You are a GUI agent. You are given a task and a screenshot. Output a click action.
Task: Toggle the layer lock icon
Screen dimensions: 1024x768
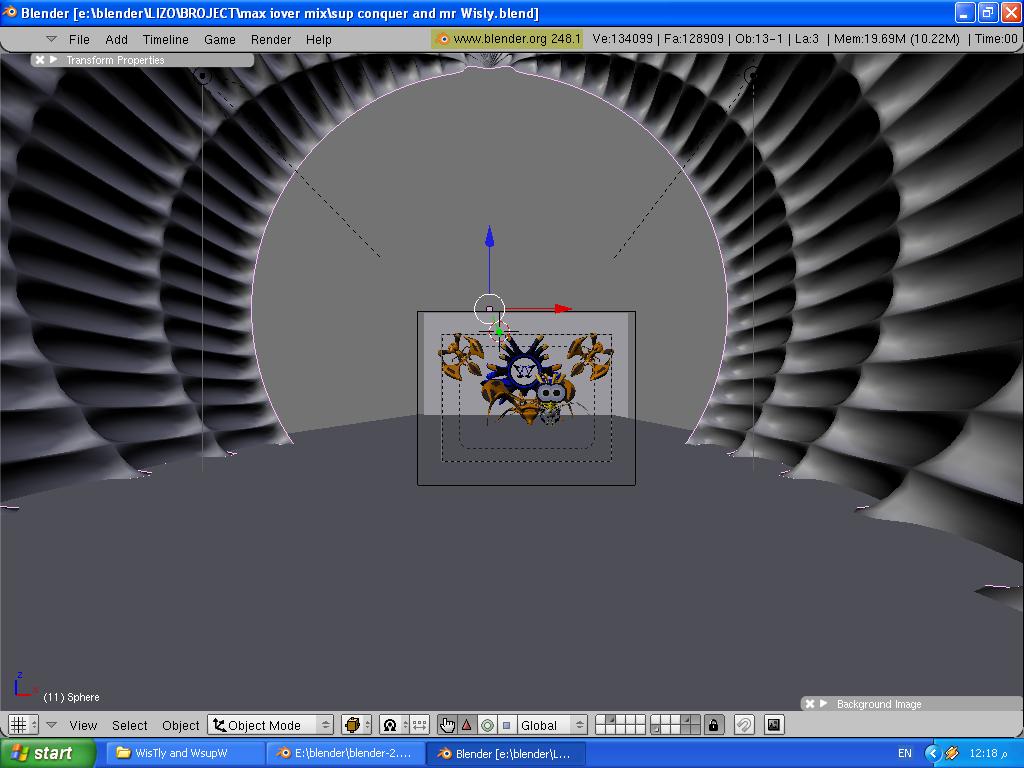[x=713, y=725]
